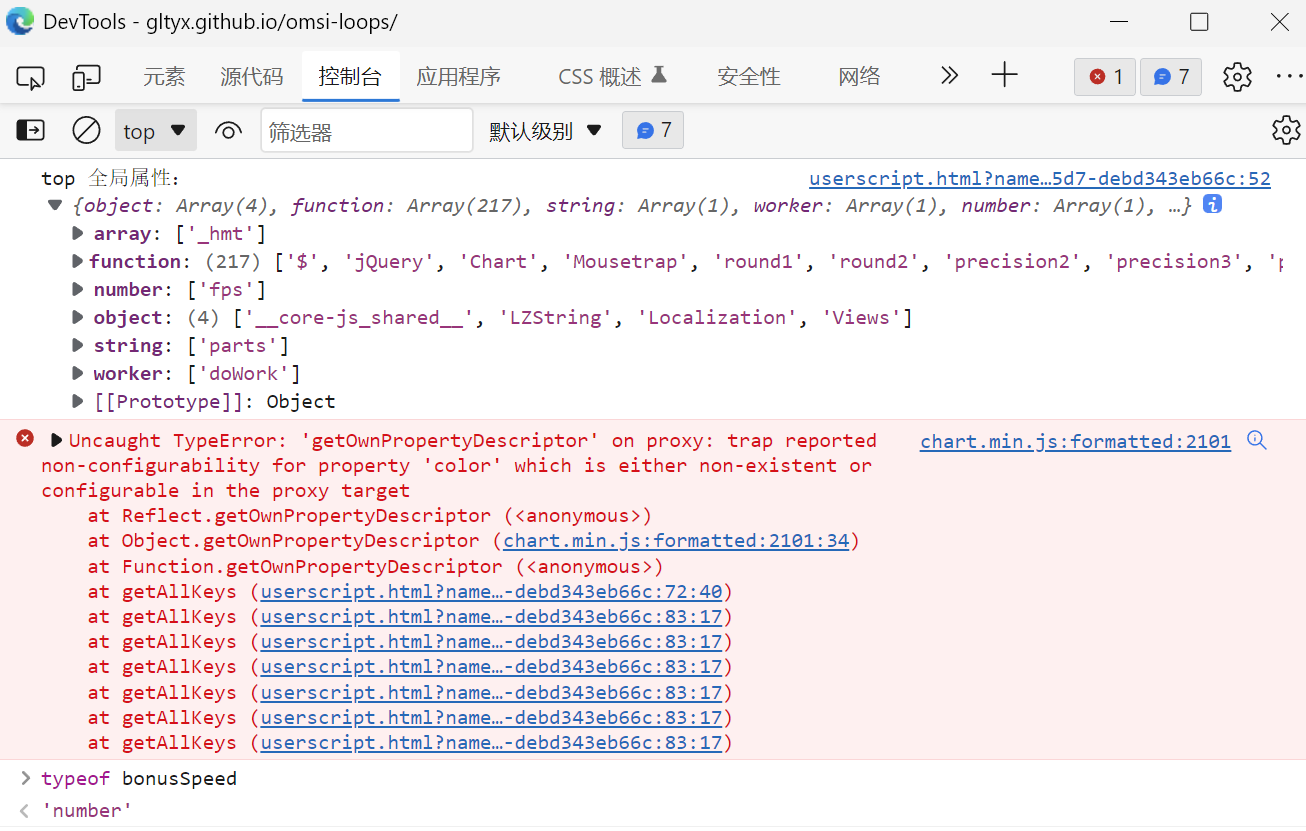Open the 1 error counter badge

point(1105,77)
